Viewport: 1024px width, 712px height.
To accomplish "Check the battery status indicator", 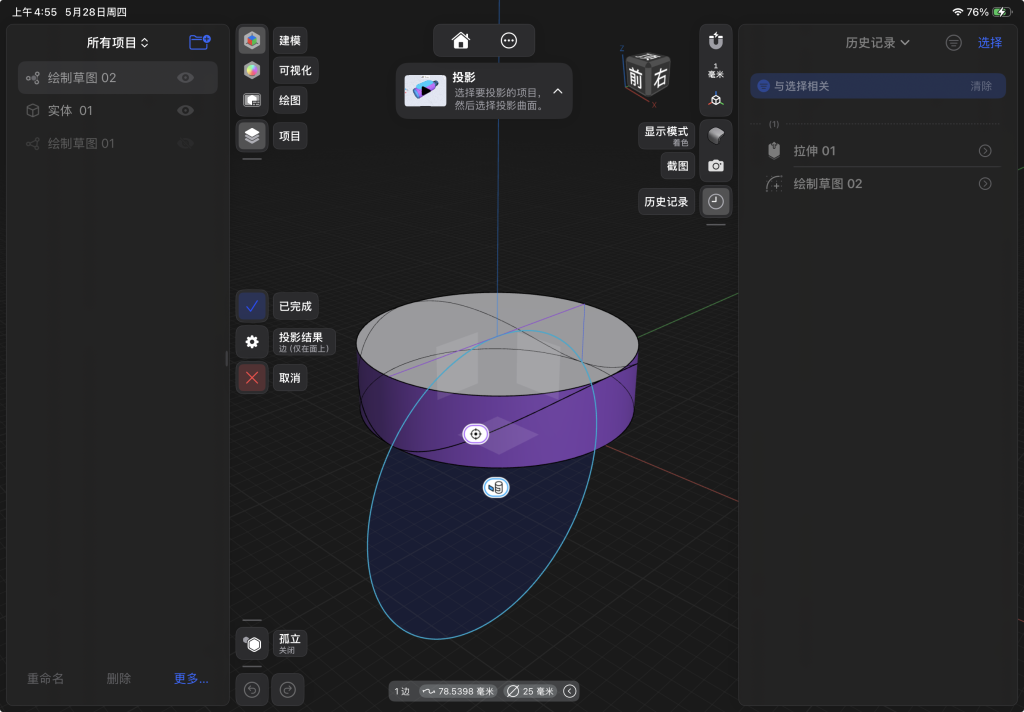I will point(1001,12).
